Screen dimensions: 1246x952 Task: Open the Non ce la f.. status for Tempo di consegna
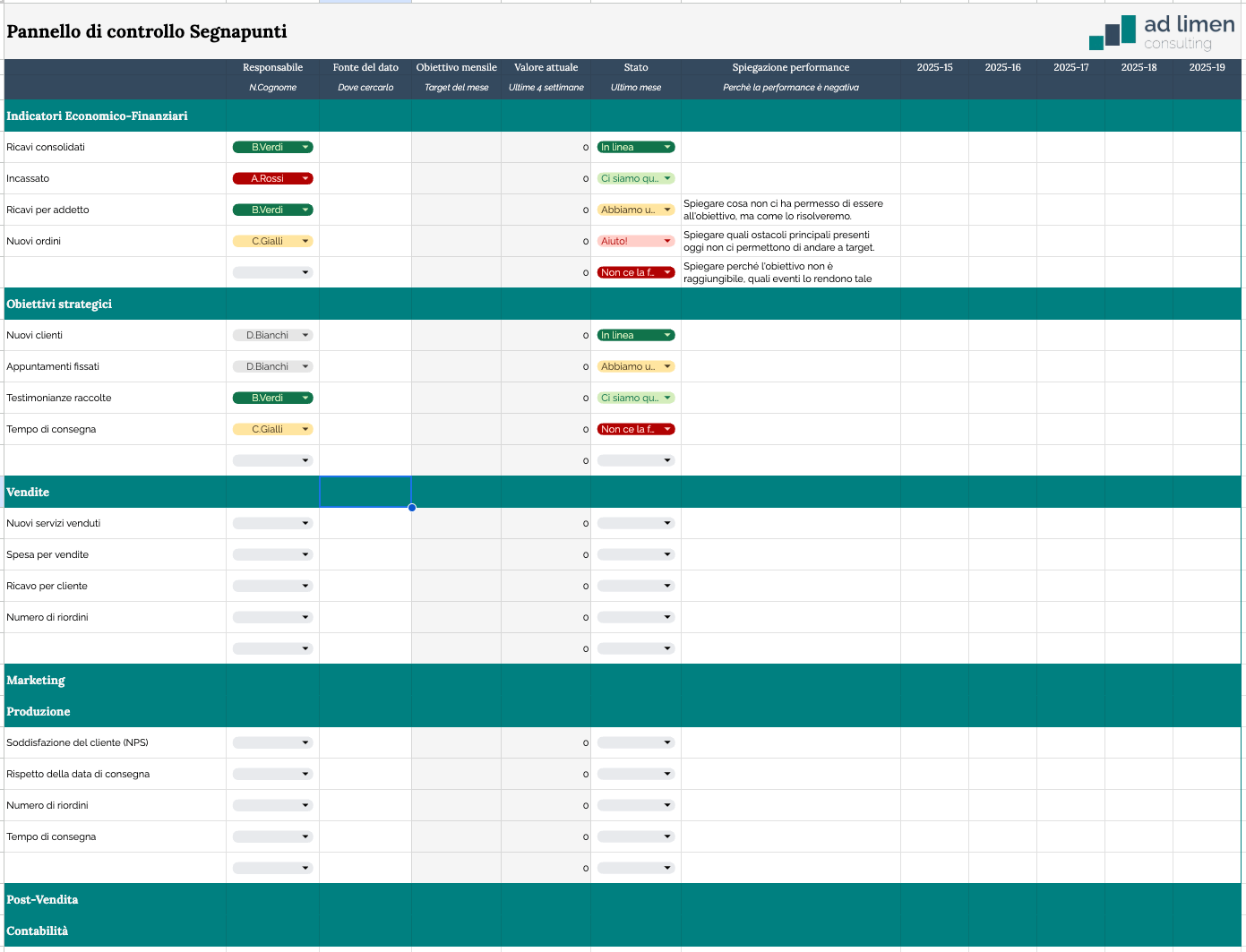(x=636, y=429)
